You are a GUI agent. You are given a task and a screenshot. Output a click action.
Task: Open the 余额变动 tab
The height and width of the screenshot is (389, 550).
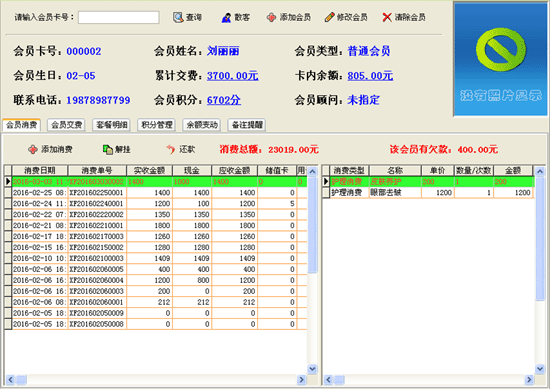(202, 125)
